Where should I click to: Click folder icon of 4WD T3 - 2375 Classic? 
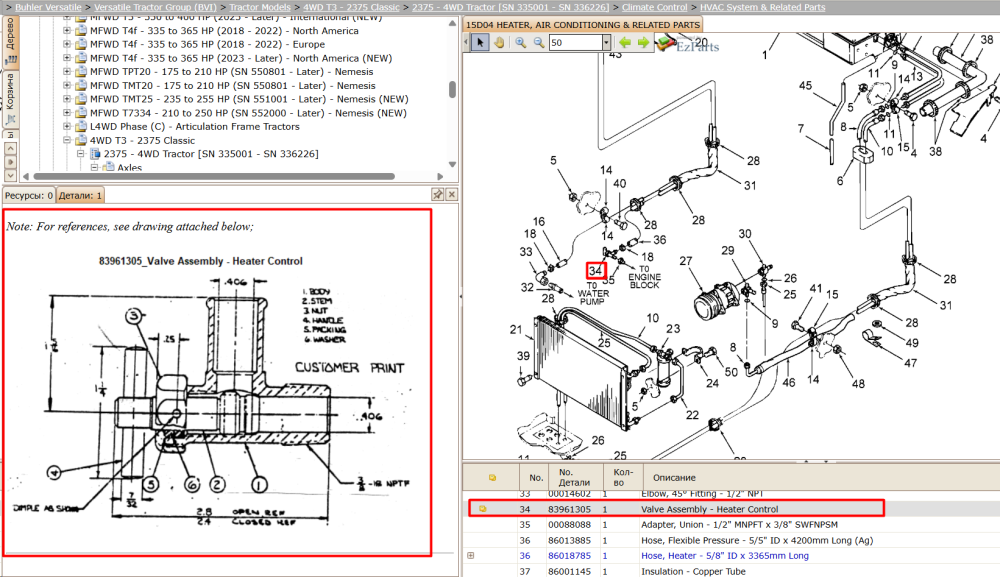point(81,140)
